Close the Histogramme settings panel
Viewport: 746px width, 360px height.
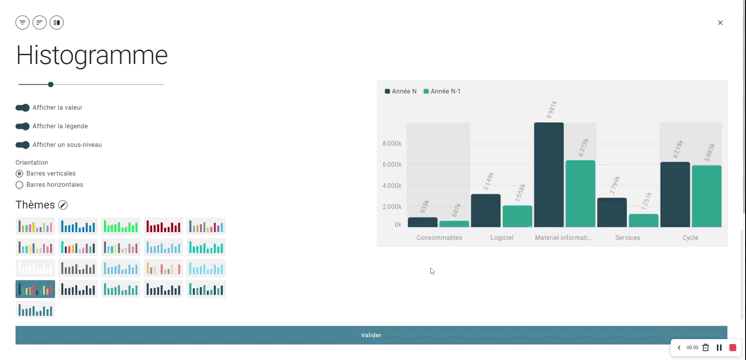tap(720, 23)
